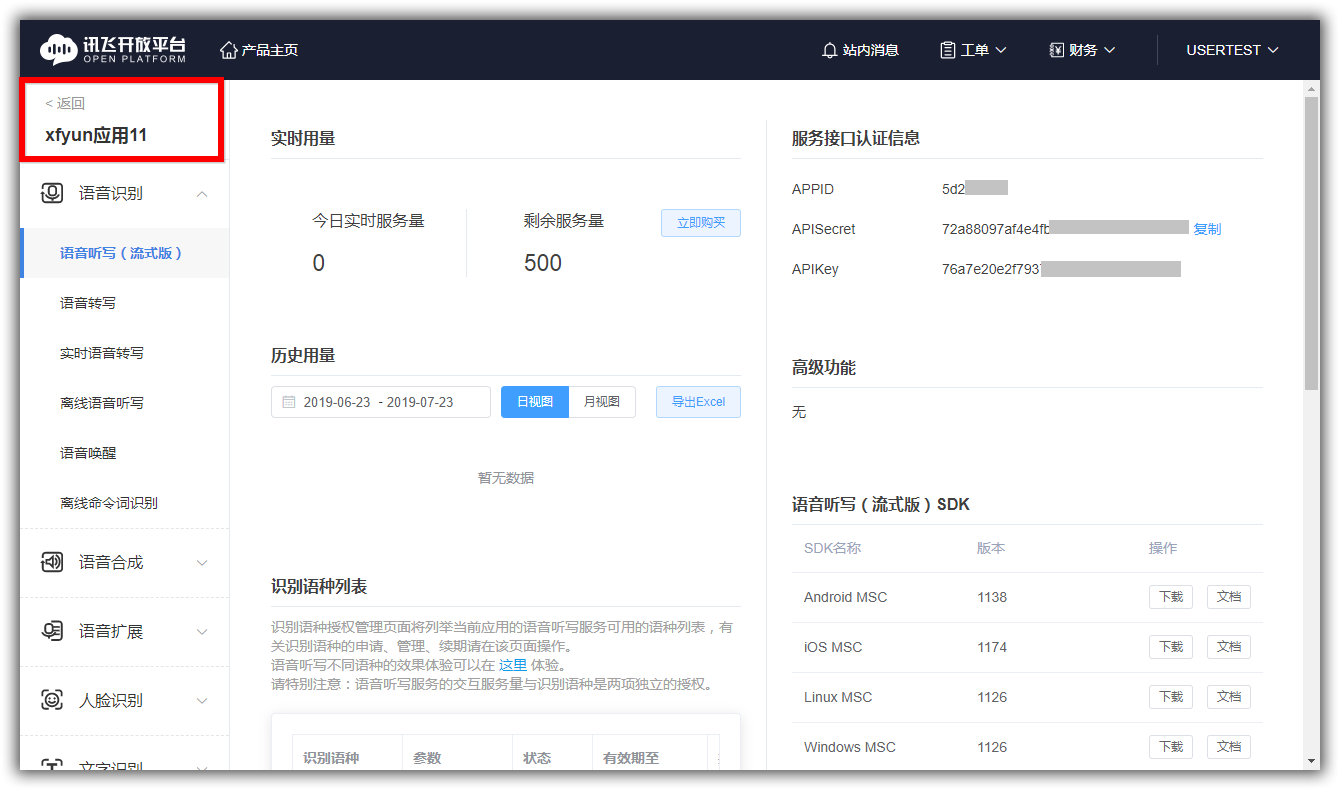Expand the 人脸识别 section chevron
1340x790 pixels.
pos(202,701)
